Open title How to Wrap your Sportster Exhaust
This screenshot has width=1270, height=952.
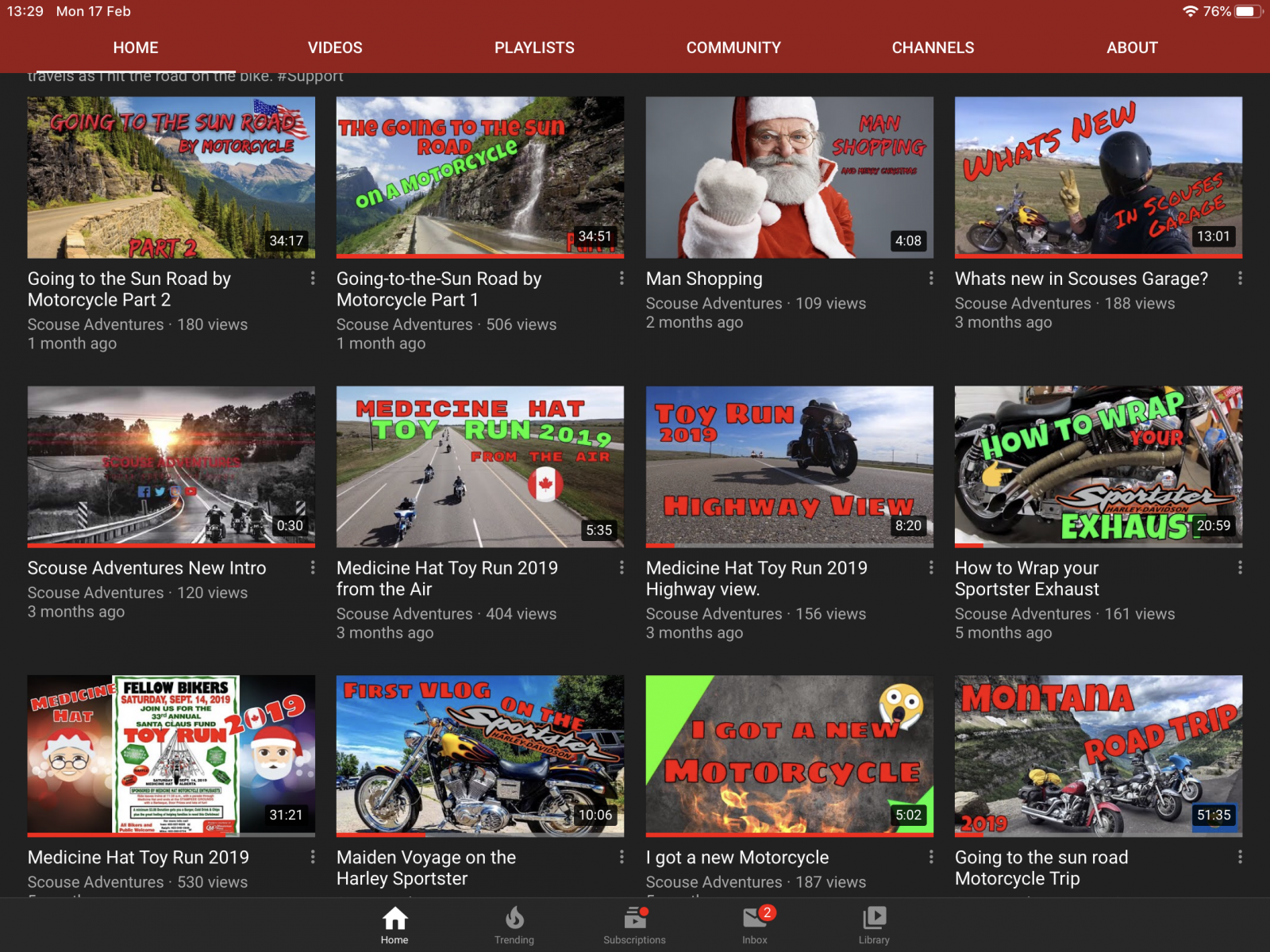click(1027, 579)
